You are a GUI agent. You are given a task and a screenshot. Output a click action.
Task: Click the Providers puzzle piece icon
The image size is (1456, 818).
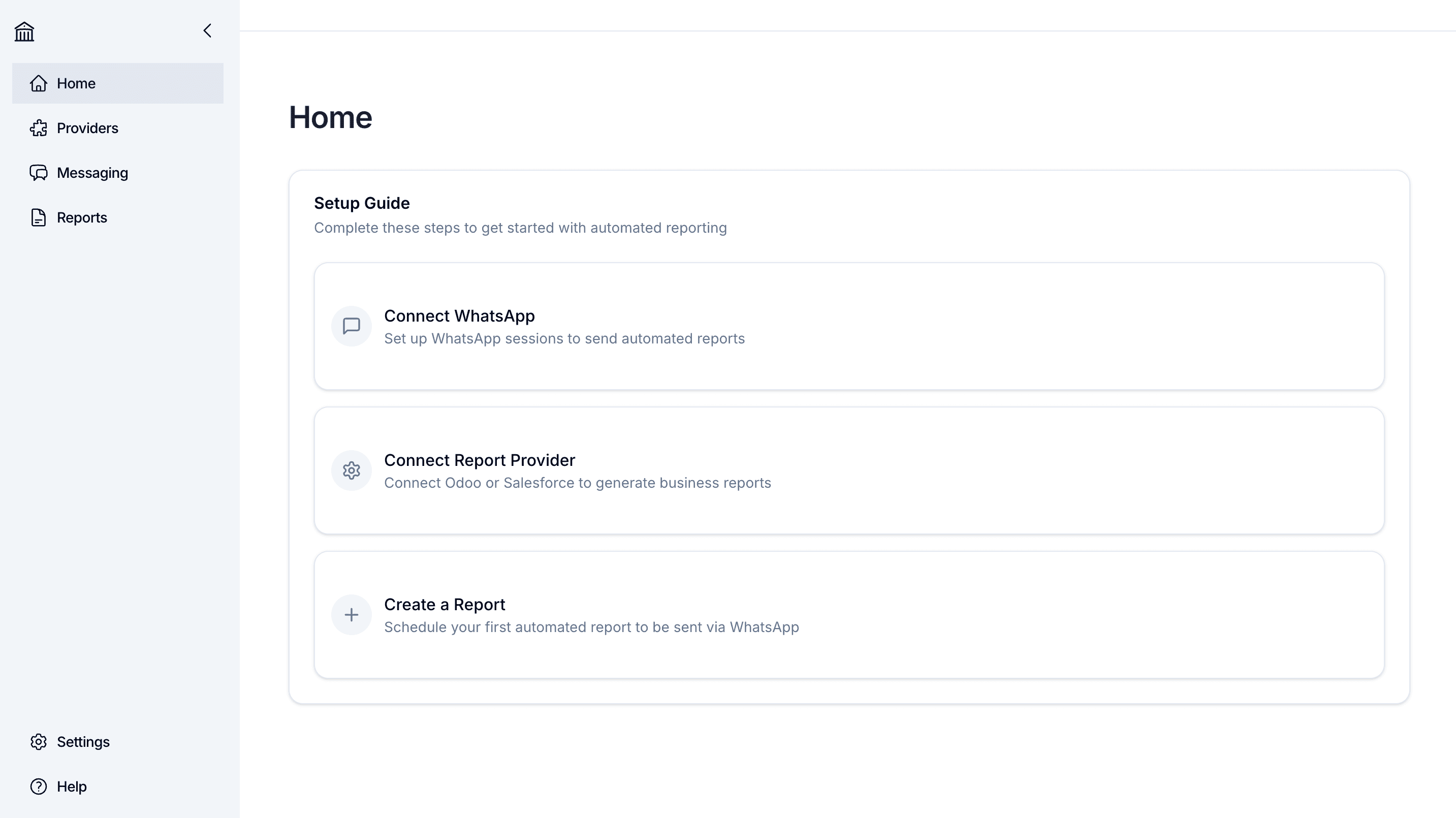[39, 129]
